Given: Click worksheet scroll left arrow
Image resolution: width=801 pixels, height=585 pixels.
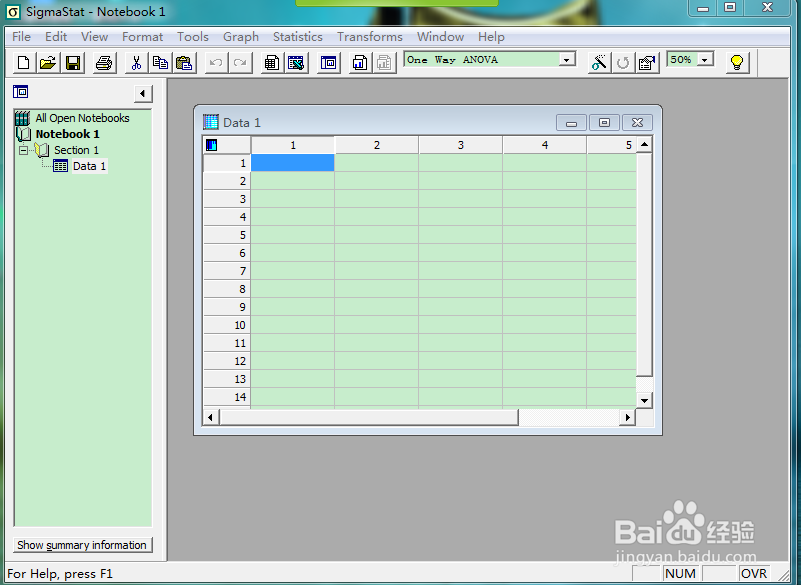Looking at the screenshot, I should (x=210, y=417).
